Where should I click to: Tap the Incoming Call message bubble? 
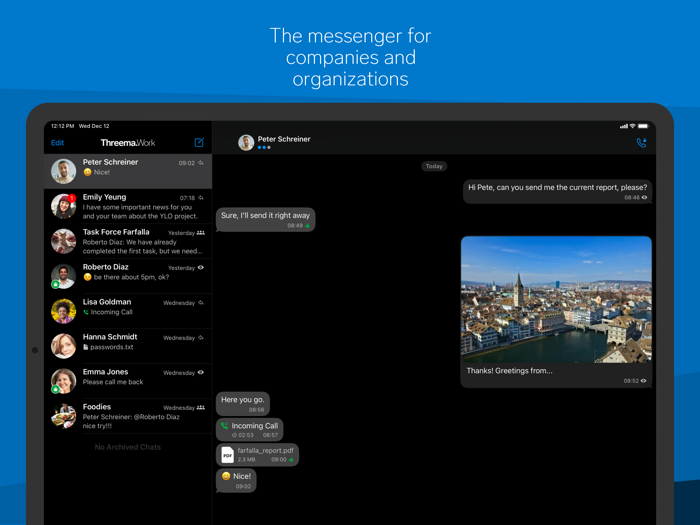pyautogui.click(x=250, y=429)
